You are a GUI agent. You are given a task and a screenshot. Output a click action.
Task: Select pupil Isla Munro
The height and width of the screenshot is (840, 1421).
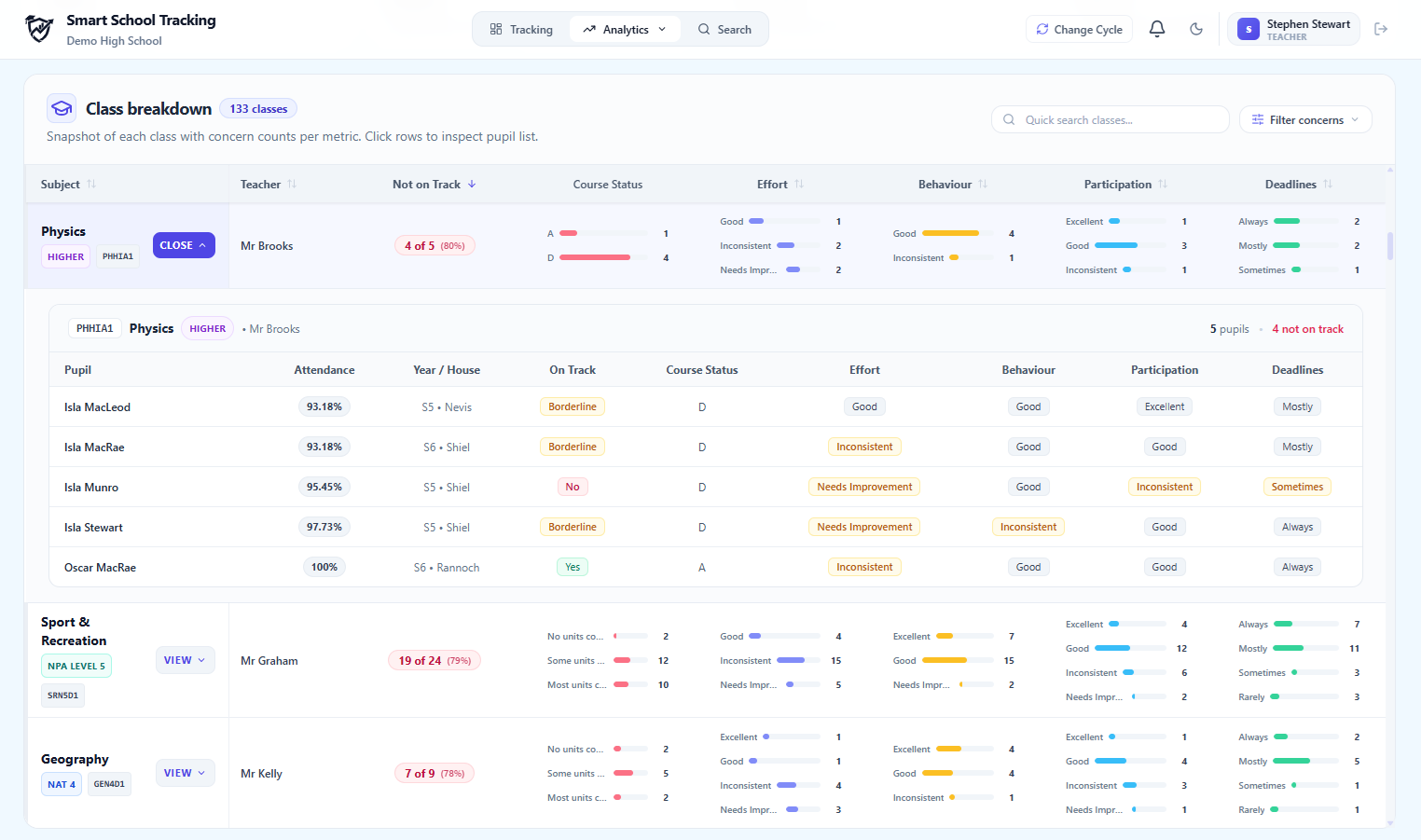(x=91, y=488)
